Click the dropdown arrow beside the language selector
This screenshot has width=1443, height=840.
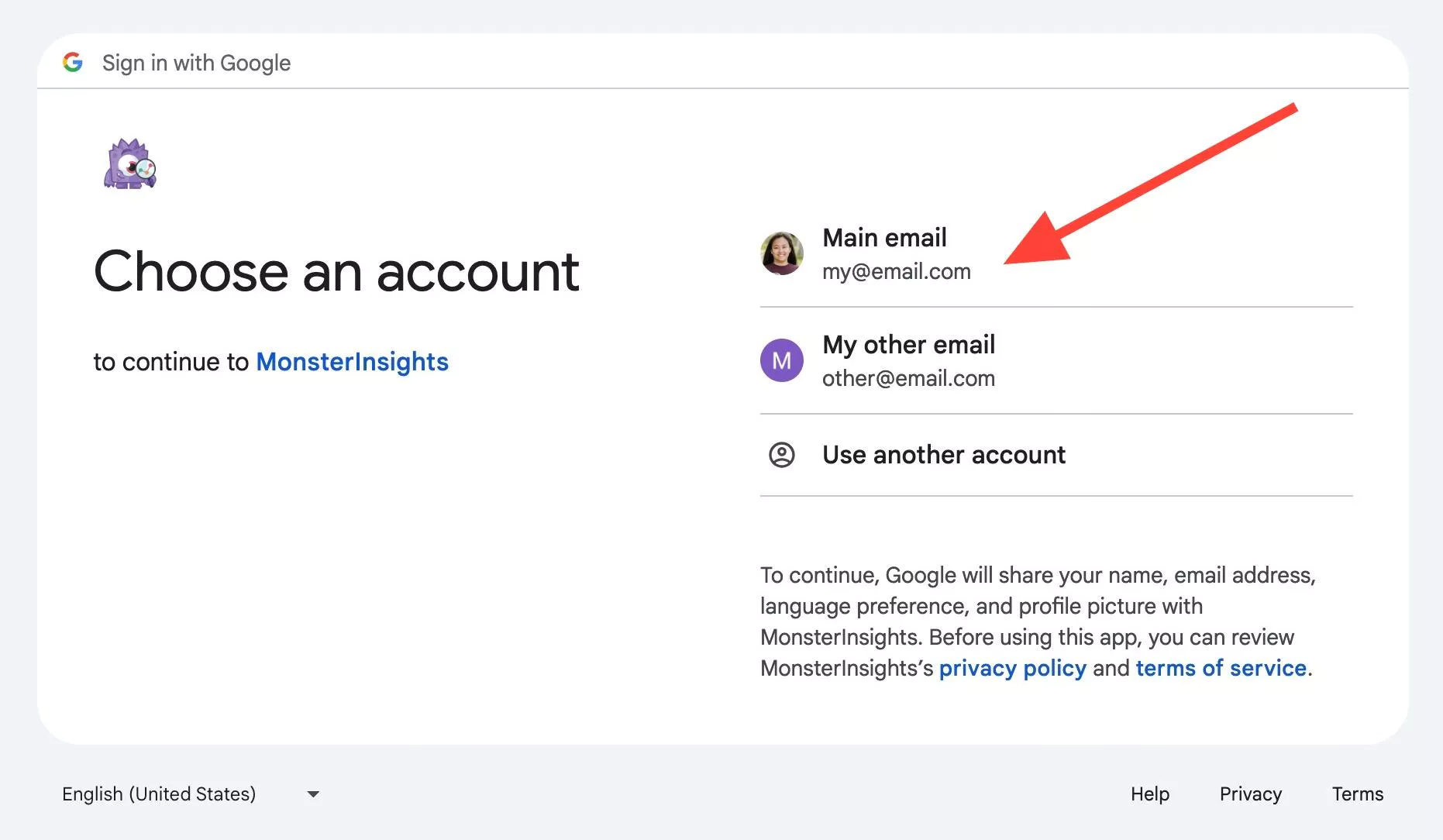(312, 794)
